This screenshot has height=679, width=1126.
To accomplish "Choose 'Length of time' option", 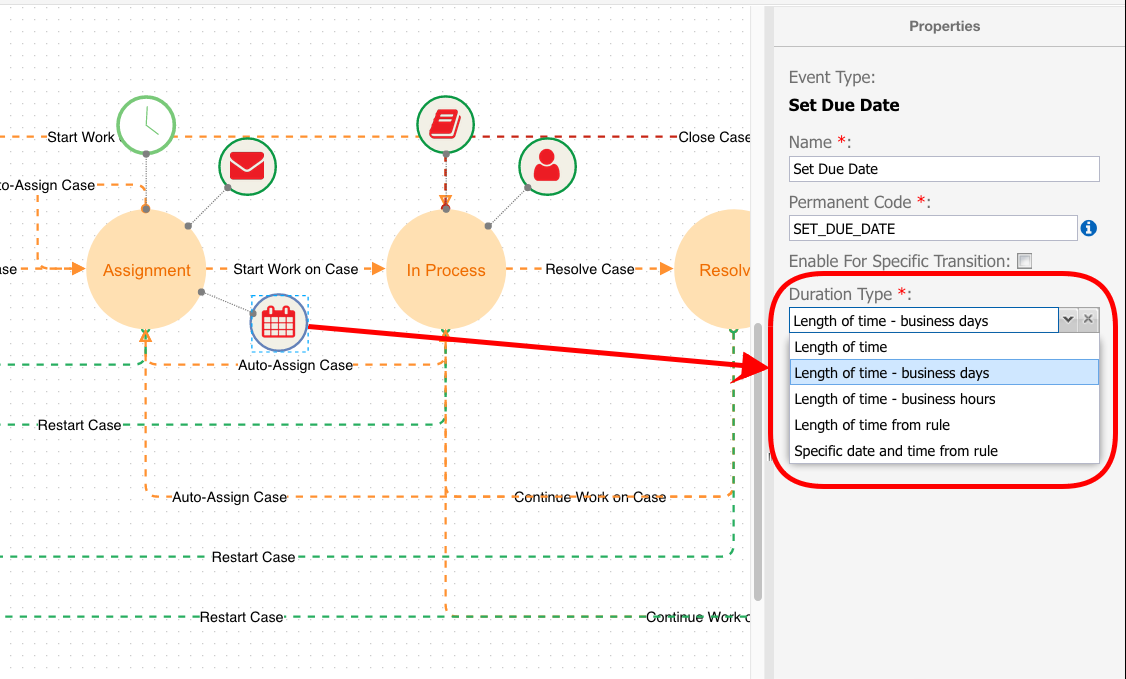I will pyautogui.click(x=944, y=347).
